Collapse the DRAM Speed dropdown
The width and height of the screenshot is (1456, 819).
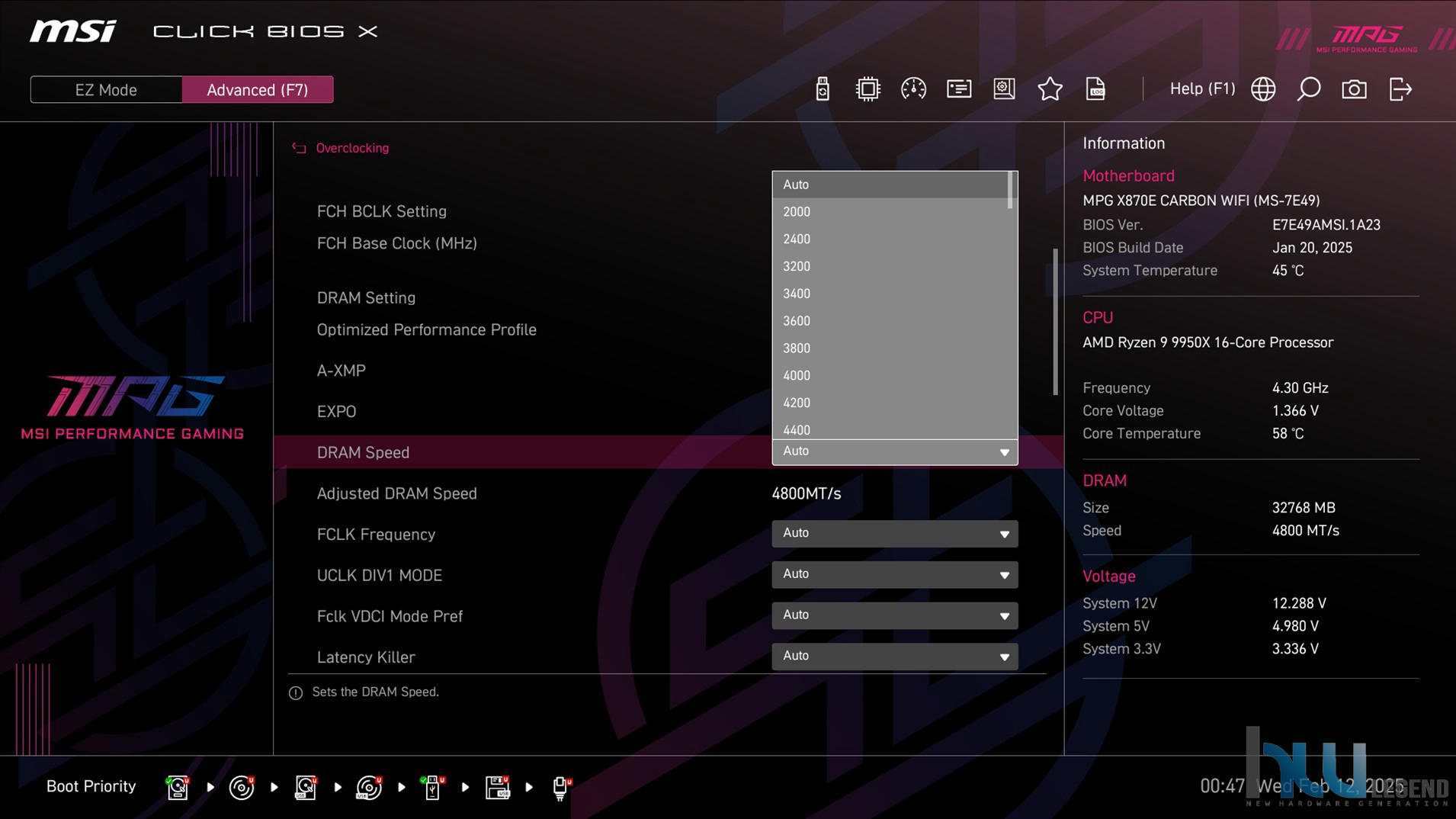(x=895, y=451)
